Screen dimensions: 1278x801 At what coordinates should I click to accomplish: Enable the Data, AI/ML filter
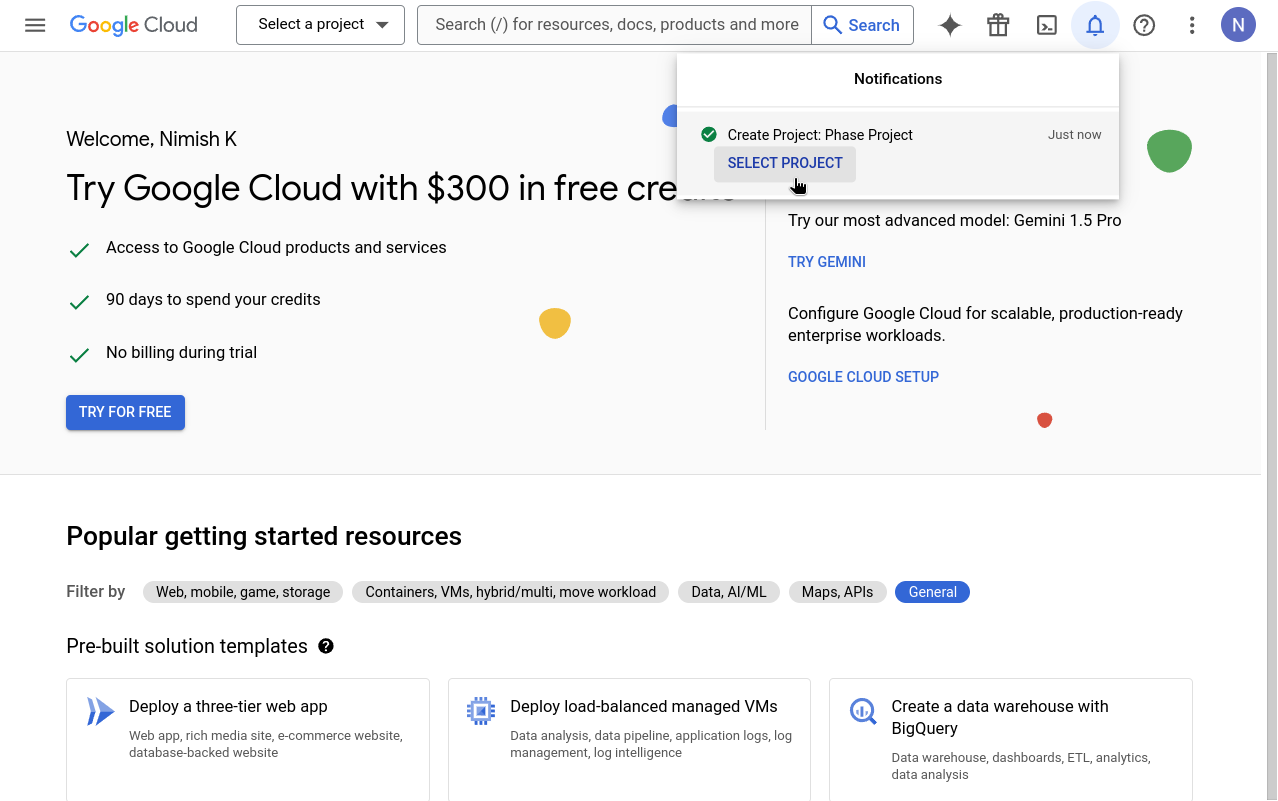[x=728, y=591]
